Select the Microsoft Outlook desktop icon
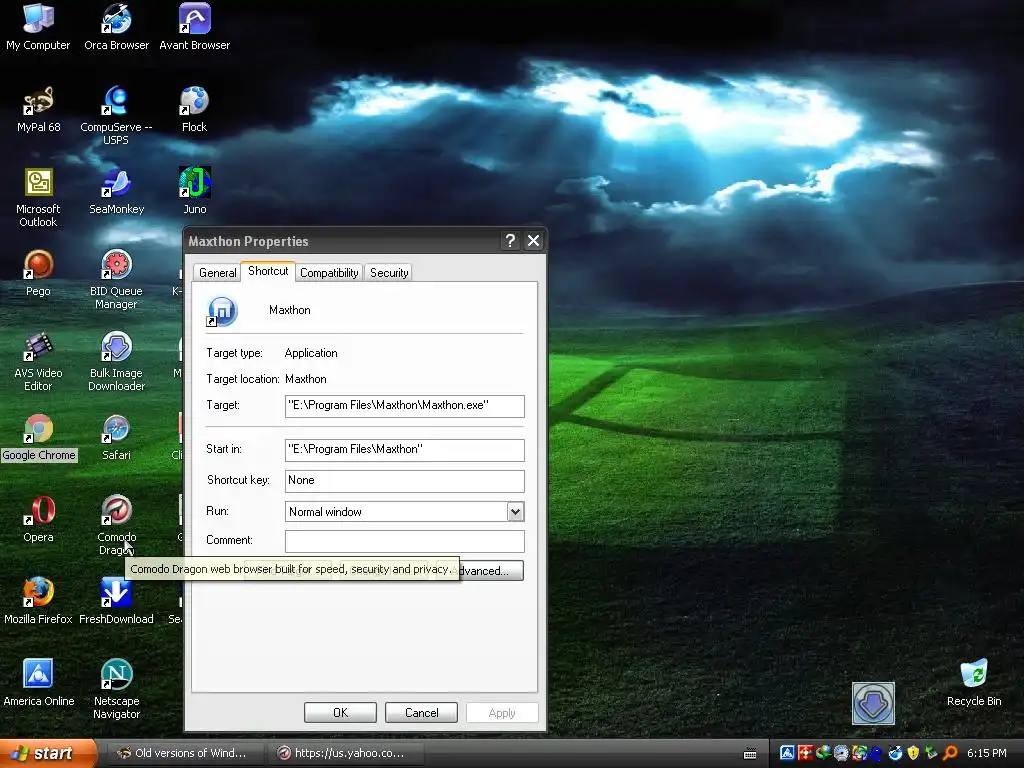The width and height of the screenshot is (1024, 768). pos(38,198)
